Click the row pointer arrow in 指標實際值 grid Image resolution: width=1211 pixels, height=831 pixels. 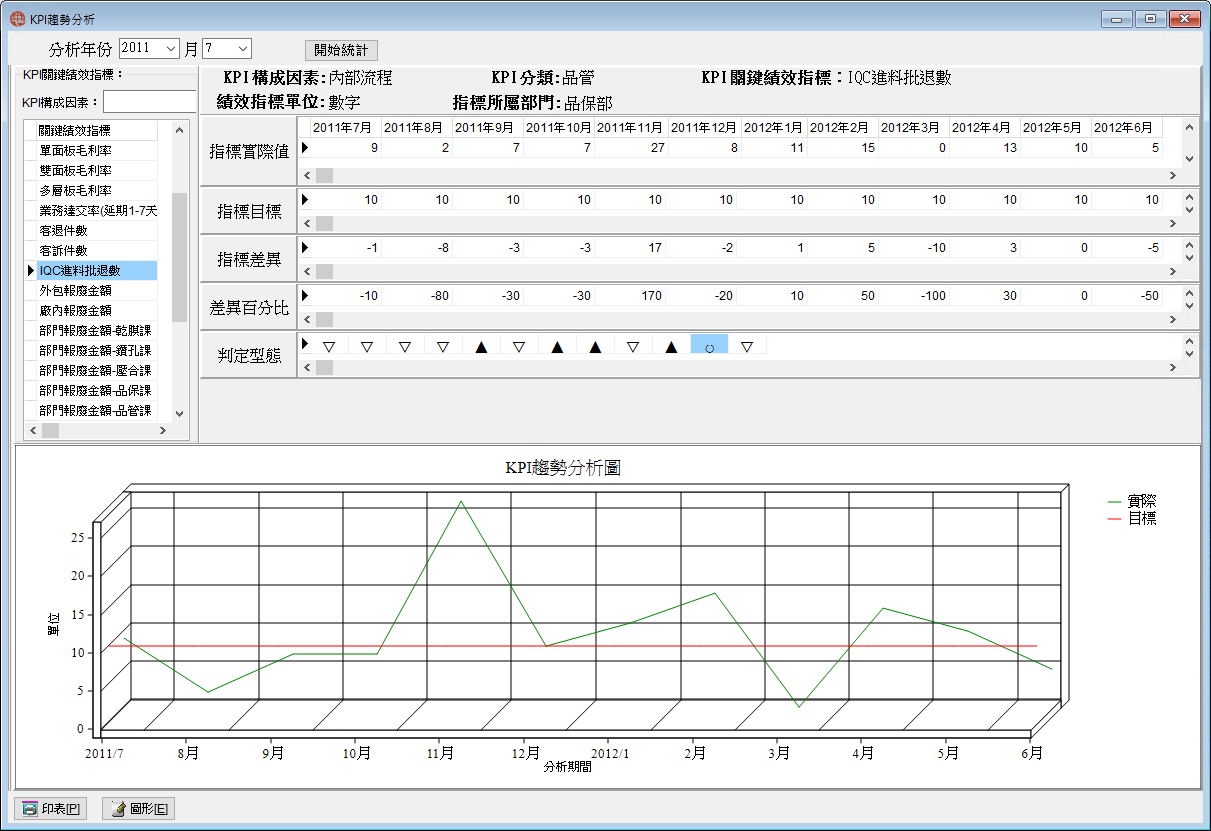[x=305, y=147]
